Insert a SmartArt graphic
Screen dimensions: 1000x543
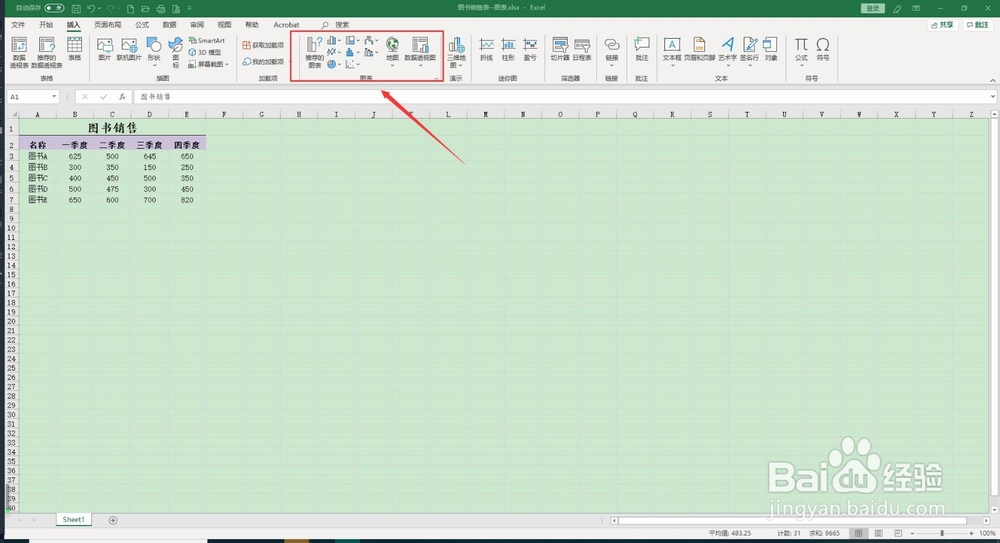click(x=207, y=40)
